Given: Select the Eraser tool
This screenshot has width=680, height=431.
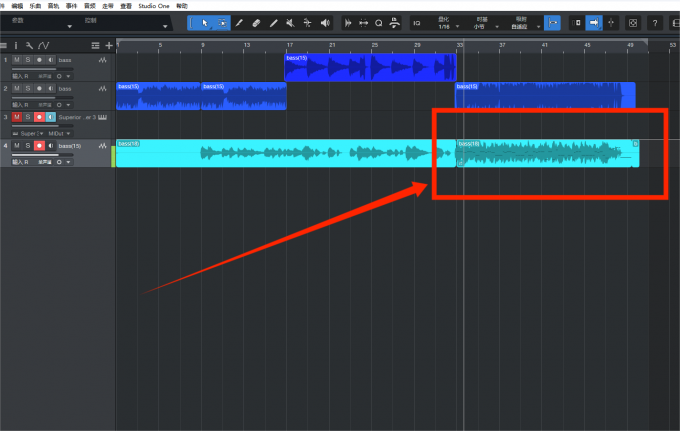Looking at the screenshot, I should click(x=256, y=23).
